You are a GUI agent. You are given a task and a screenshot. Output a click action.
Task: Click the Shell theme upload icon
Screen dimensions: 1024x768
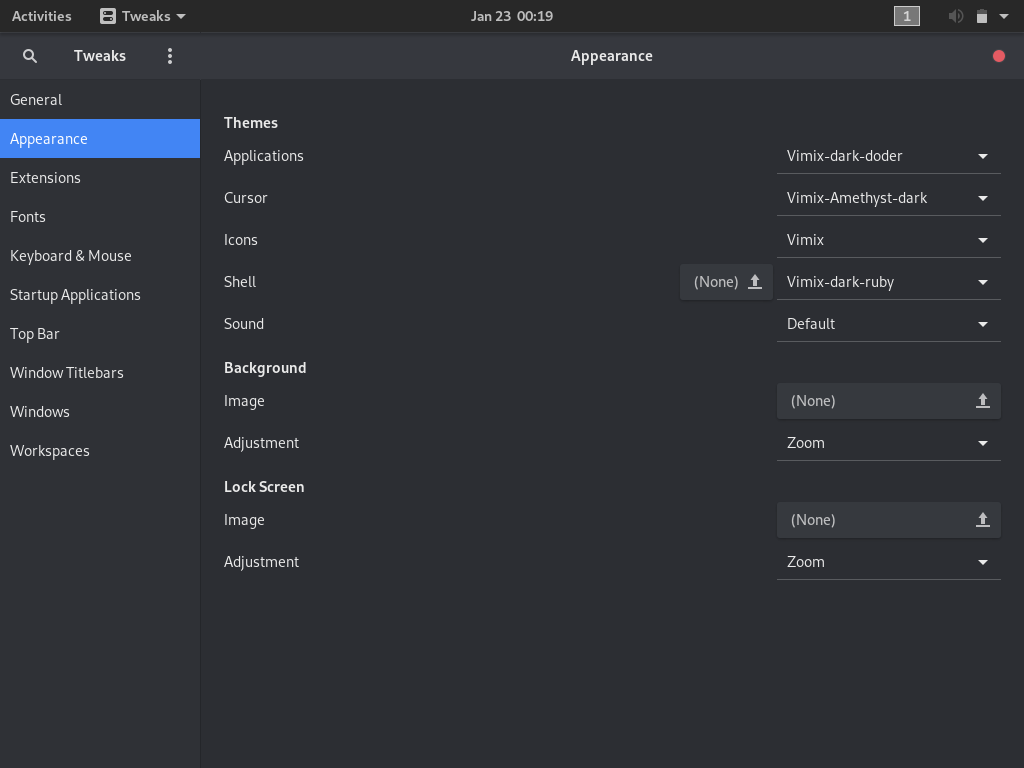point(755,282)
